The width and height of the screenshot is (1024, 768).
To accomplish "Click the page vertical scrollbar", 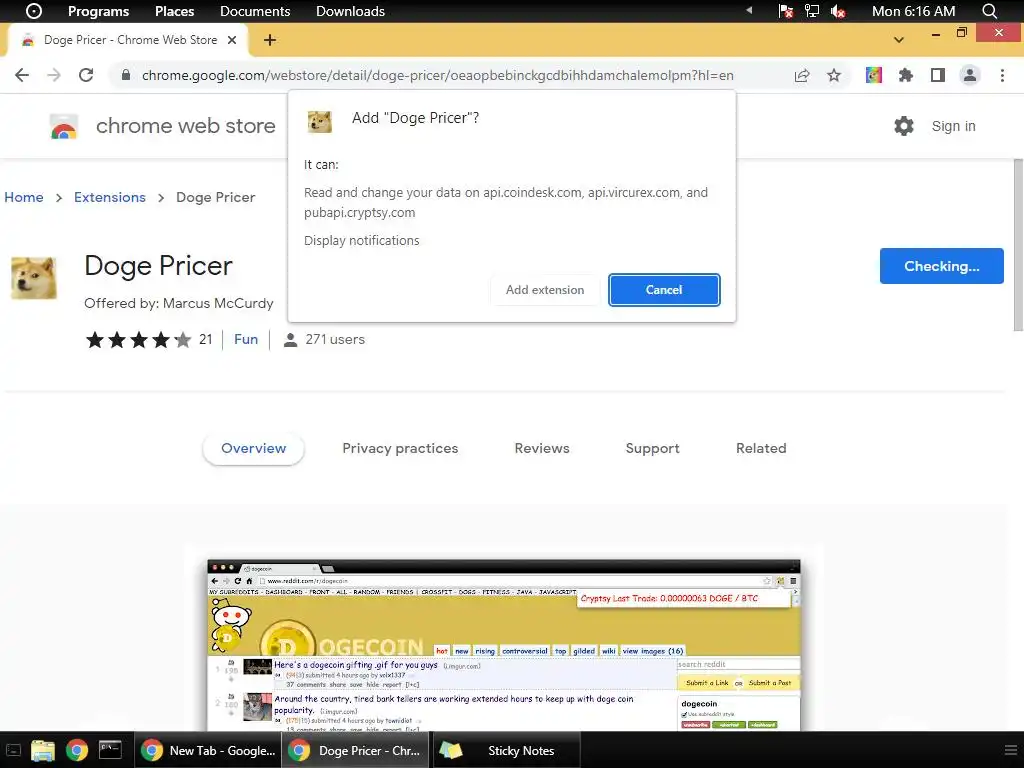I will point(1018,245).
